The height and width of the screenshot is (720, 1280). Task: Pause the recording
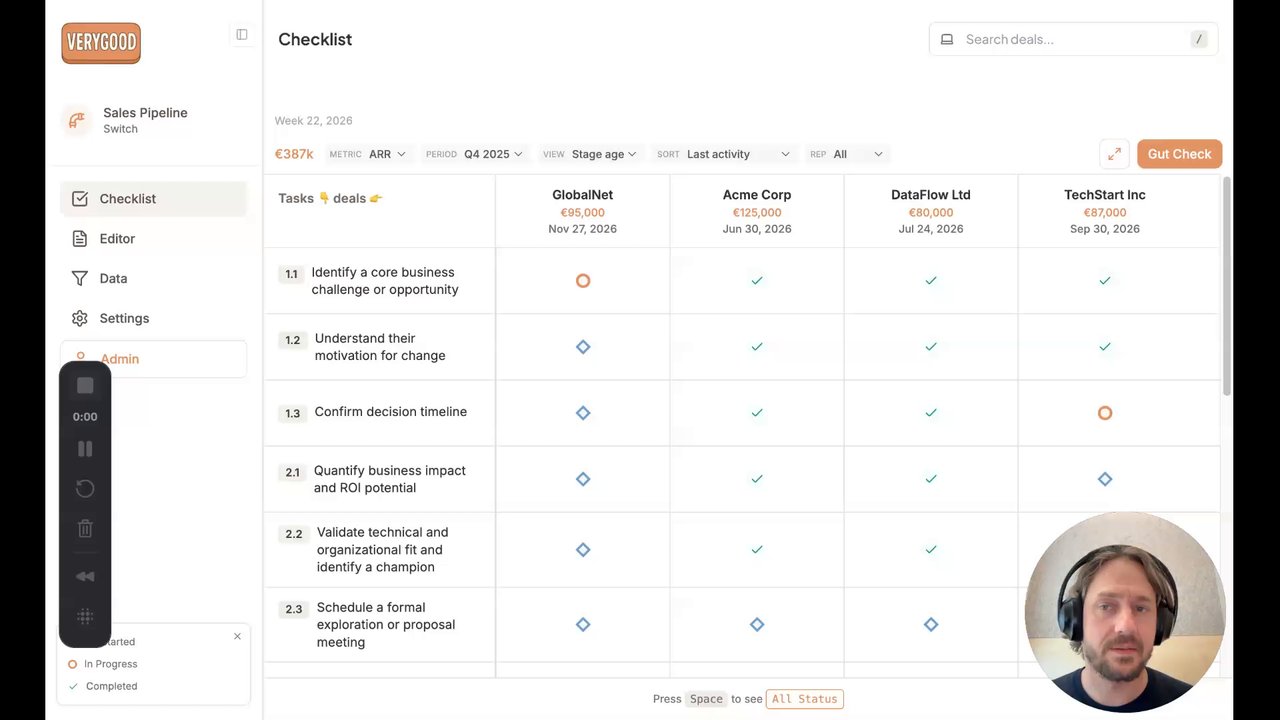(x=85, y=449)
